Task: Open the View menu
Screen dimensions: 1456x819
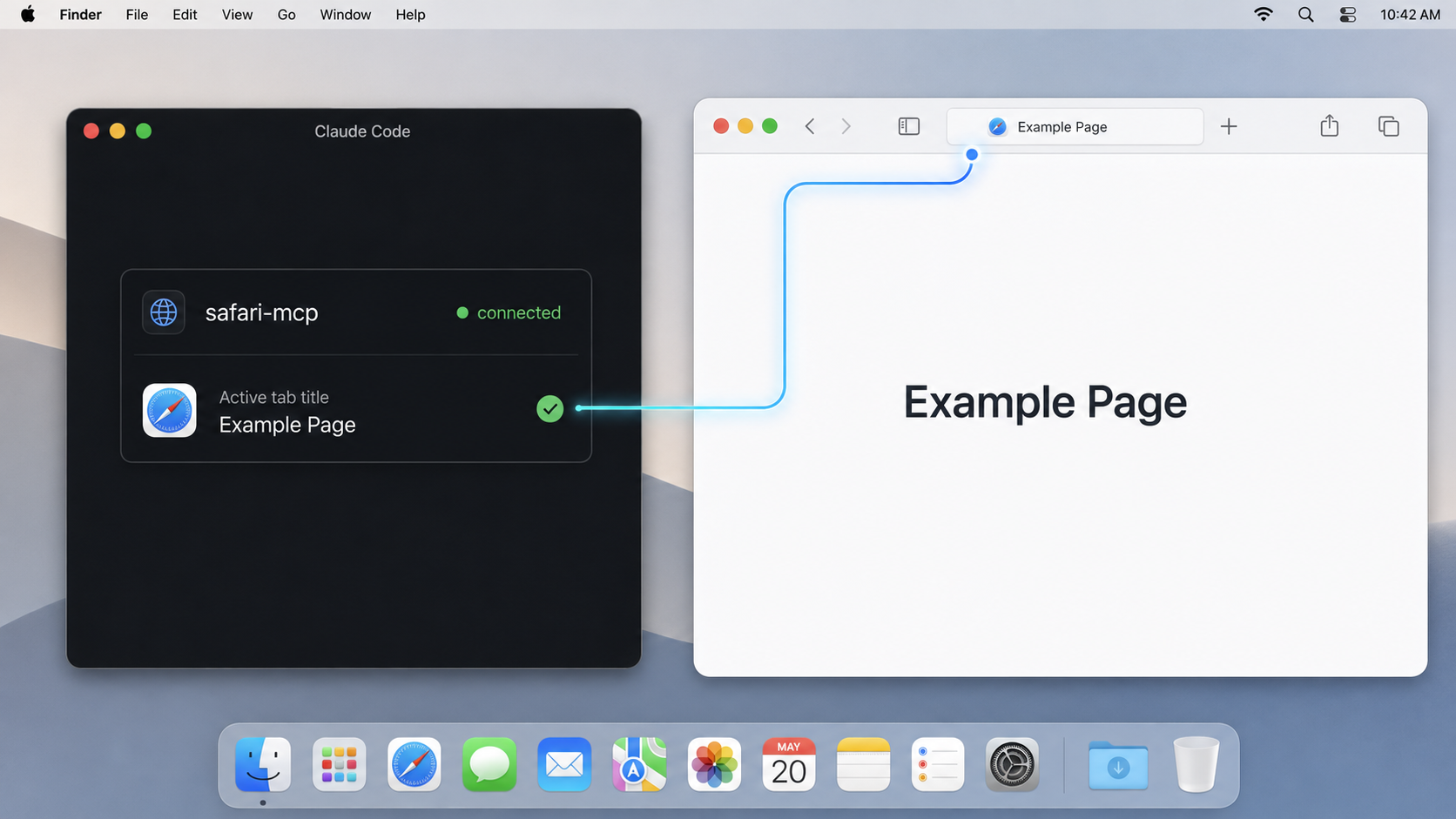Action: 237,15
